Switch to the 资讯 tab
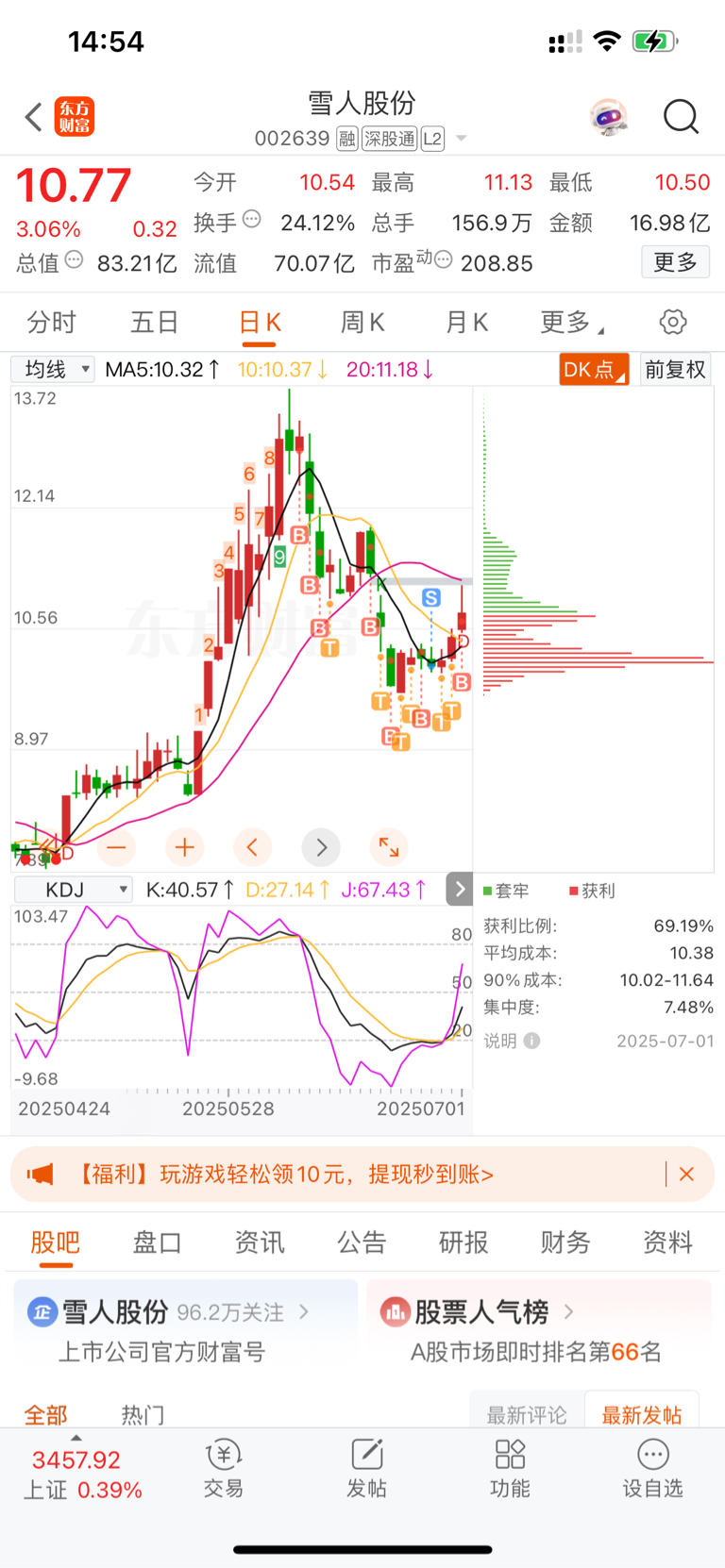 click(x=260, y=1243)
